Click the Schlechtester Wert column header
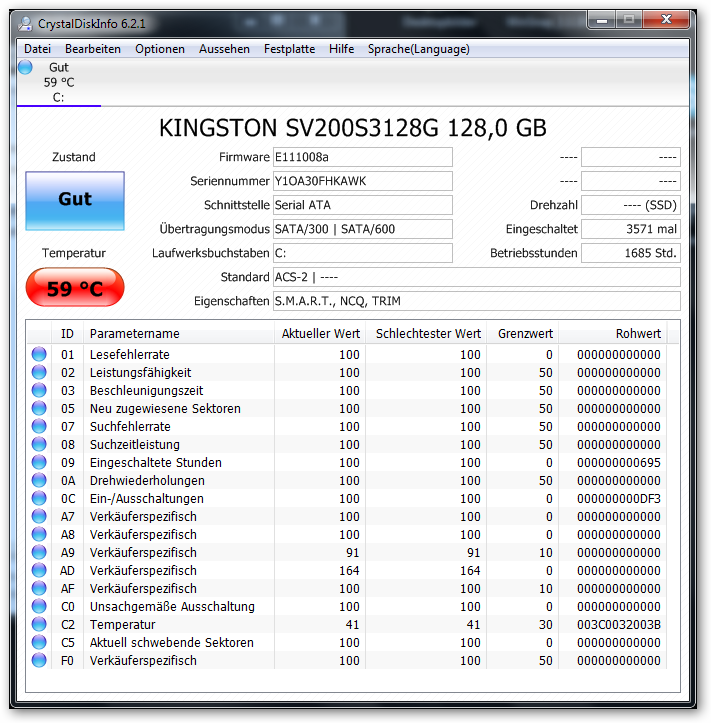Viewport: 711px width, 723px height. [x=427, y=333]
